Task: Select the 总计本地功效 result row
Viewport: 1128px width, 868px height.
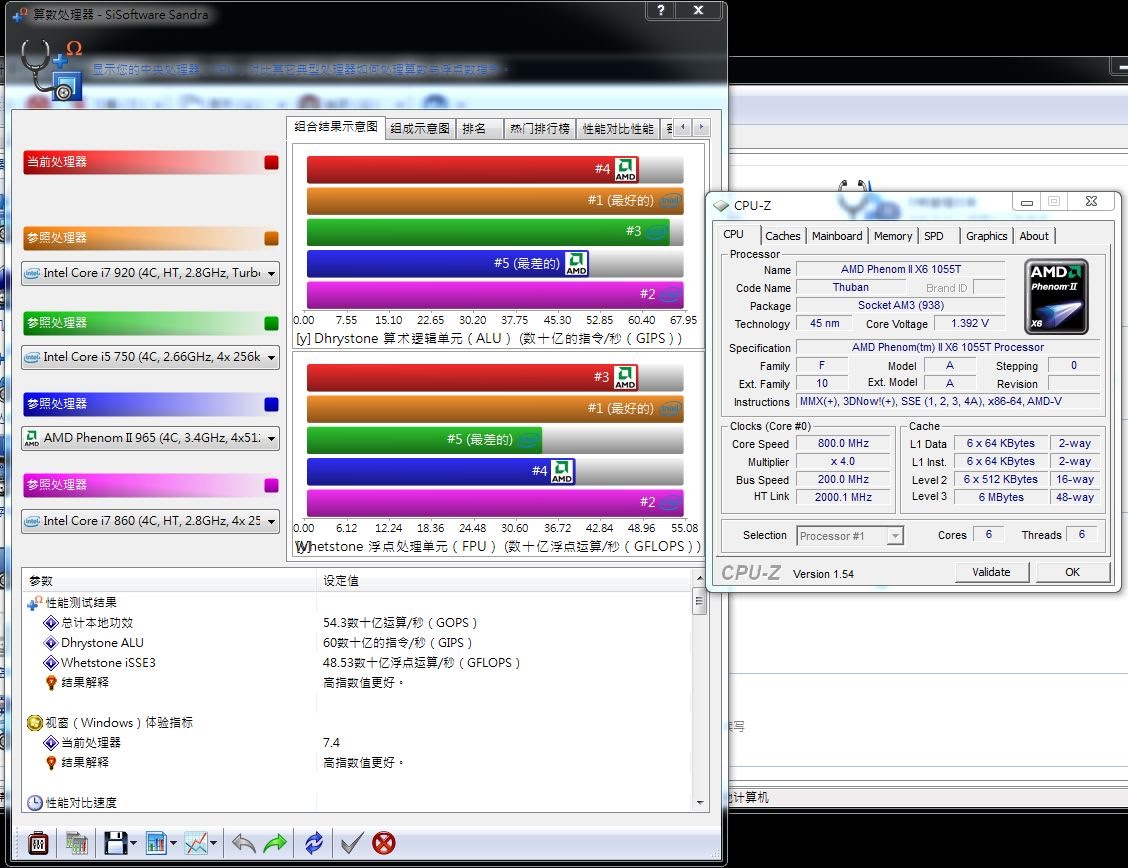Action: pyautogui.click(x=357, y=623)
